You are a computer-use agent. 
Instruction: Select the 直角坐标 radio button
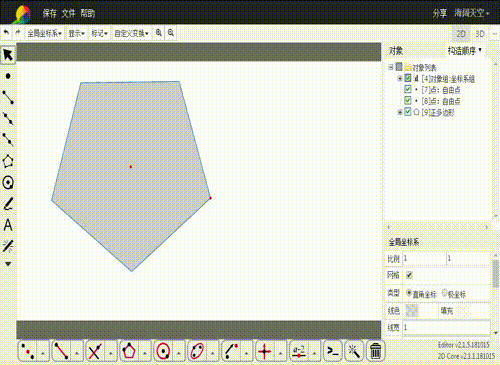click(409, 293)
